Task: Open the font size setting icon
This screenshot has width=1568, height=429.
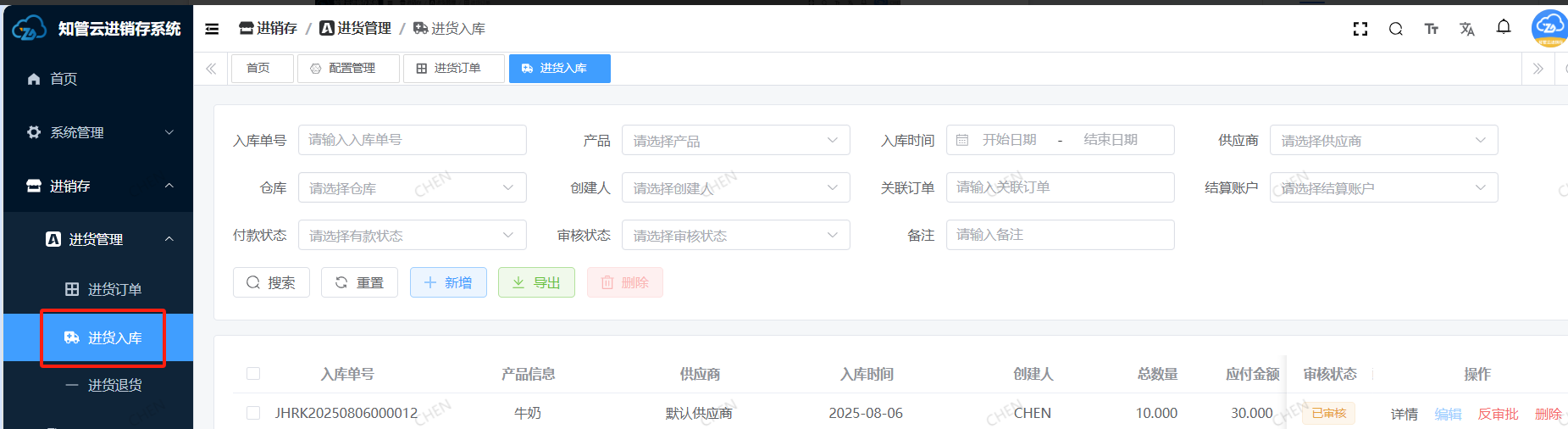Action: coord(1432,29)
